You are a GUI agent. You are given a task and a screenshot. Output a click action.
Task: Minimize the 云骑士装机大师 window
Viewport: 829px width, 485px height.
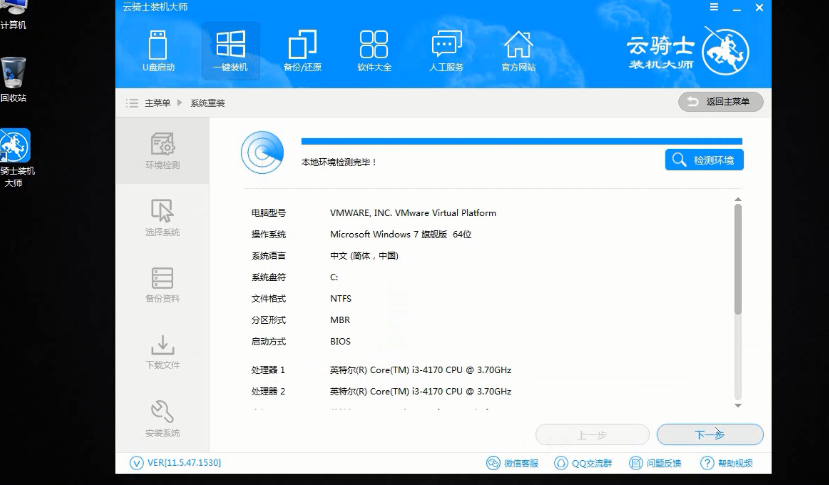[x=736, y=8]
